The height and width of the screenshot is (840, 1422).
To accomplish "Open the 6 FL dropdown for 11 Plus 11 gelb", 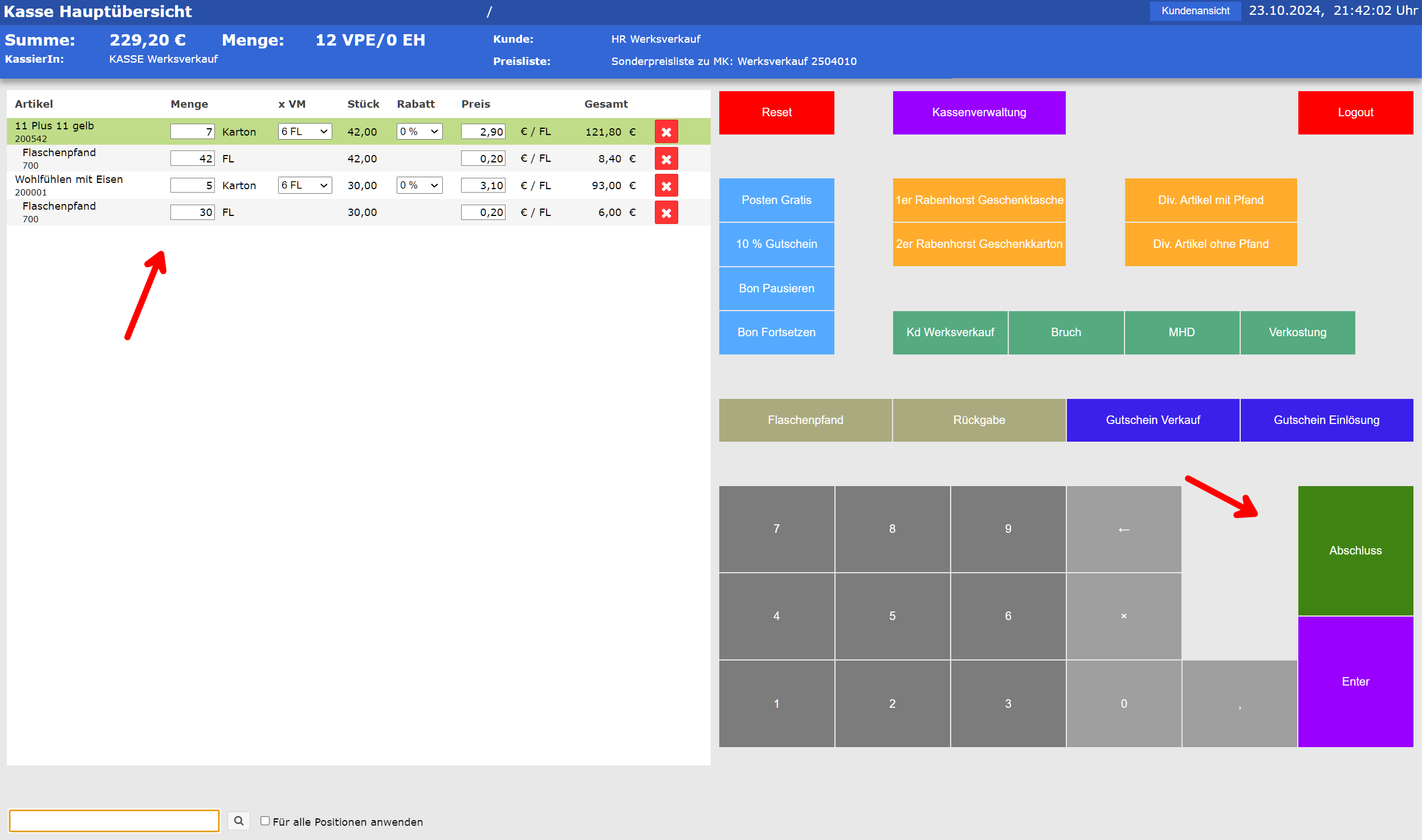I will [x=305, y=132].
